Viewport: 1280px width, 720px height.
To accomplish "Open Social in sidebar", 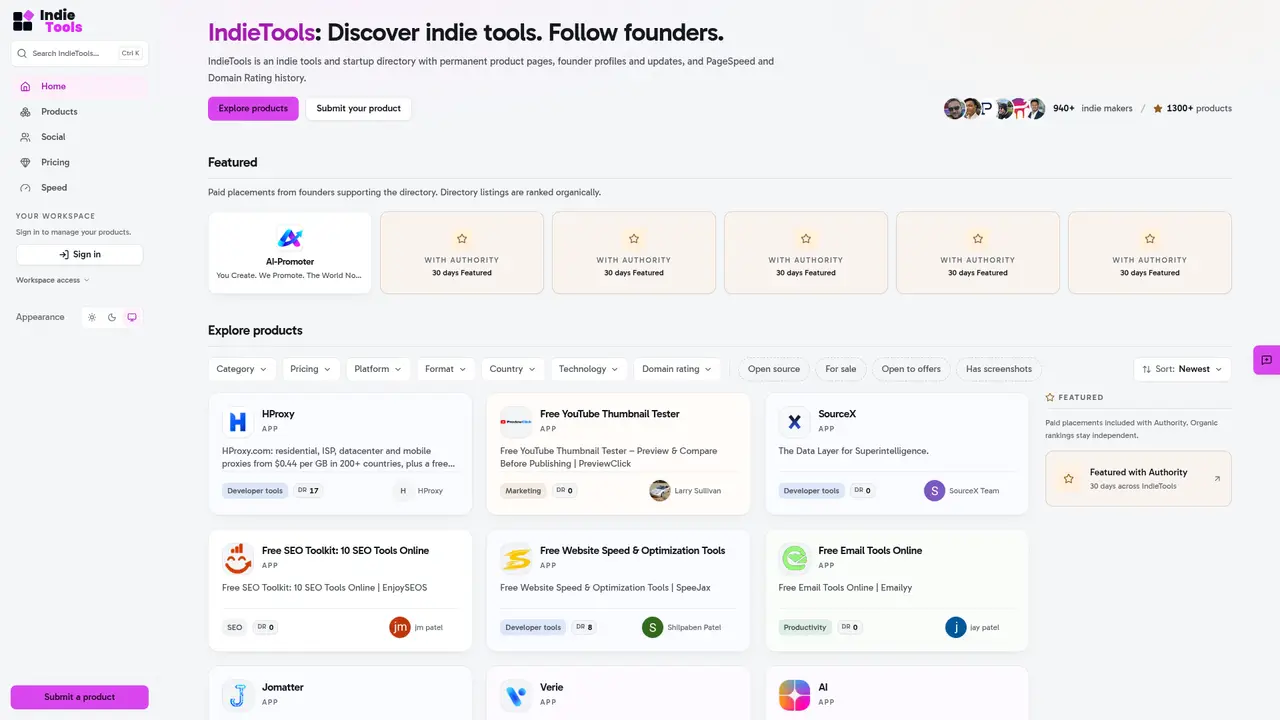I will click(x=80, y=137).
